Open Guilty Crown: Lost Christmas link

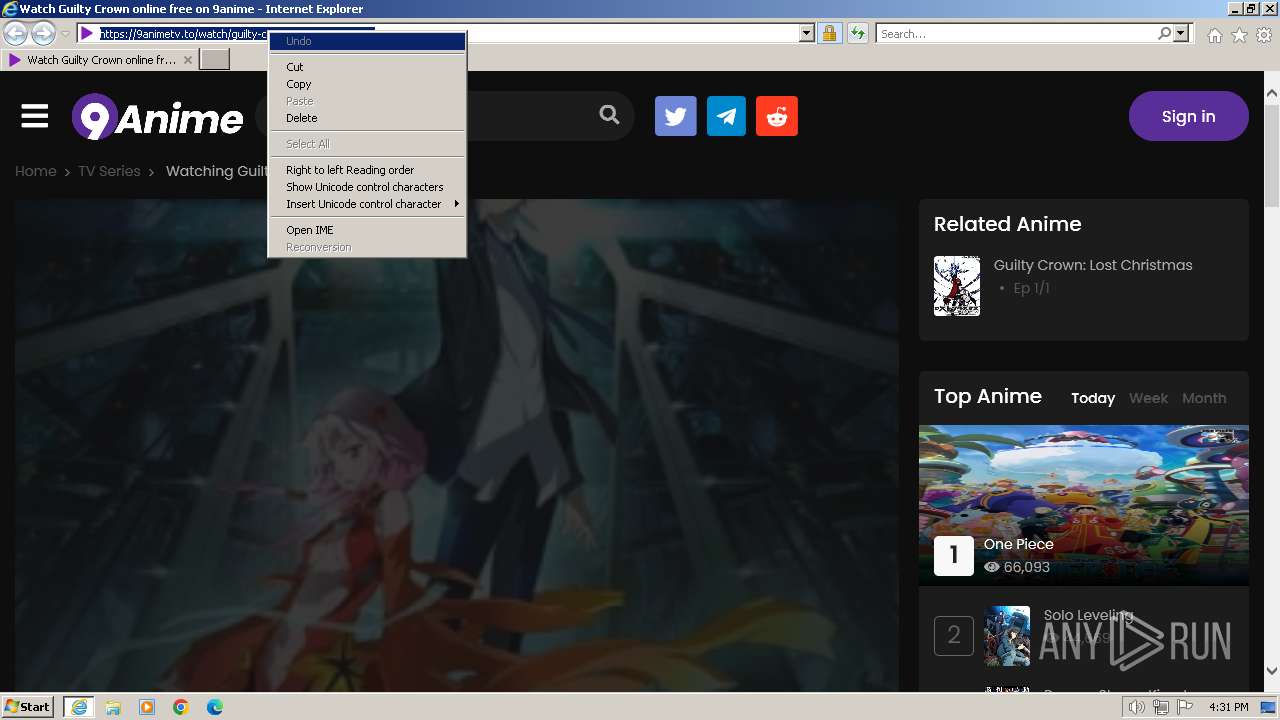(1093, 265)
